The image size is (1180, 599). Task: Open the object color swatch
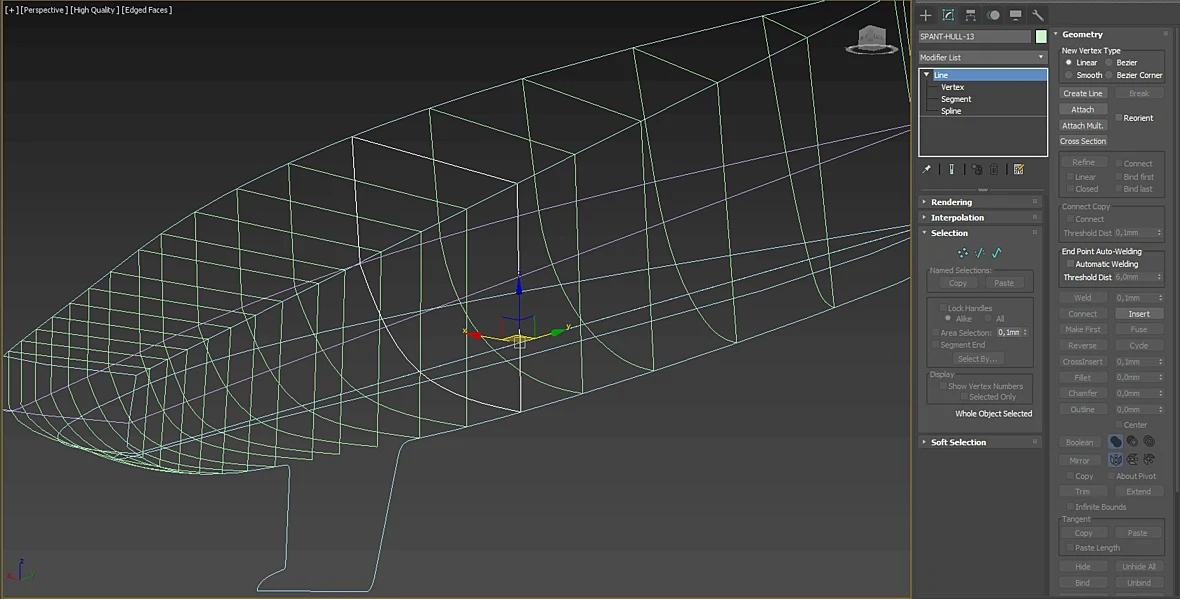pos(1041,36)
